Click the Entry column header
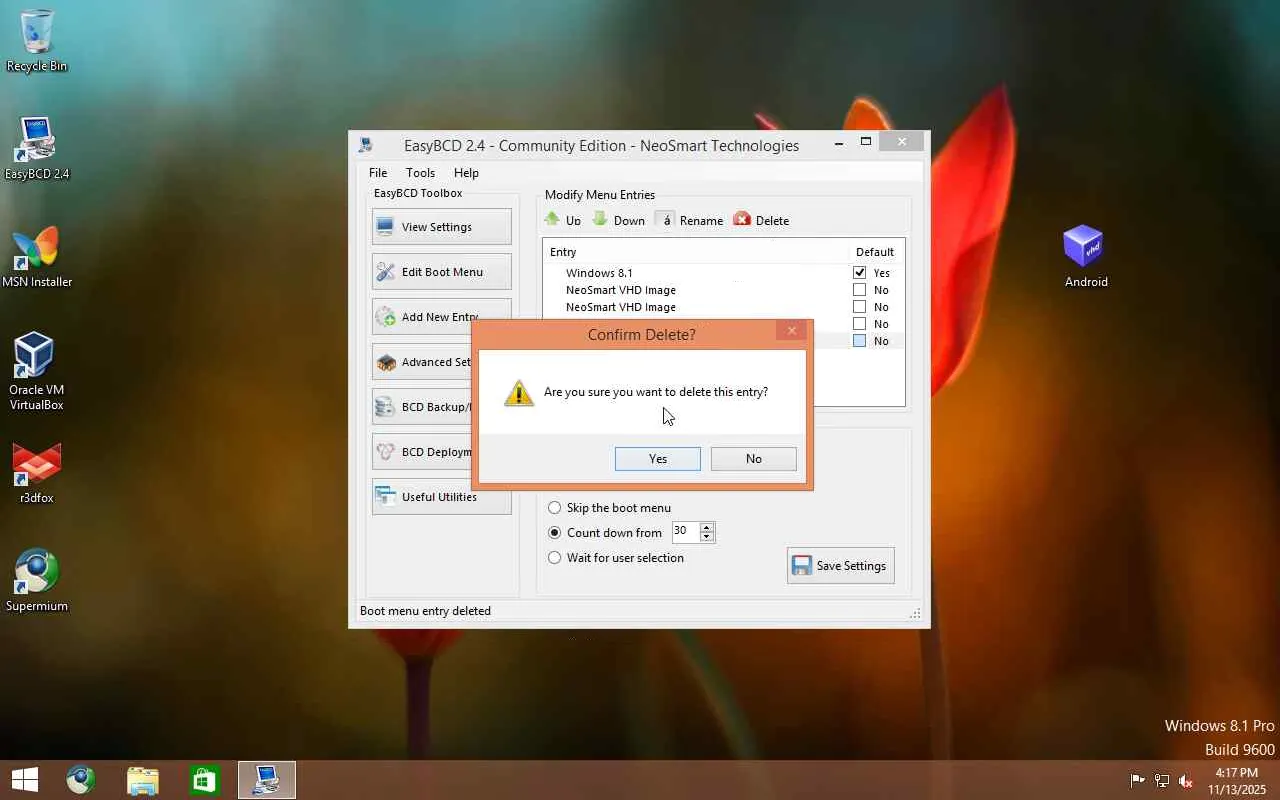 [563, 252]
